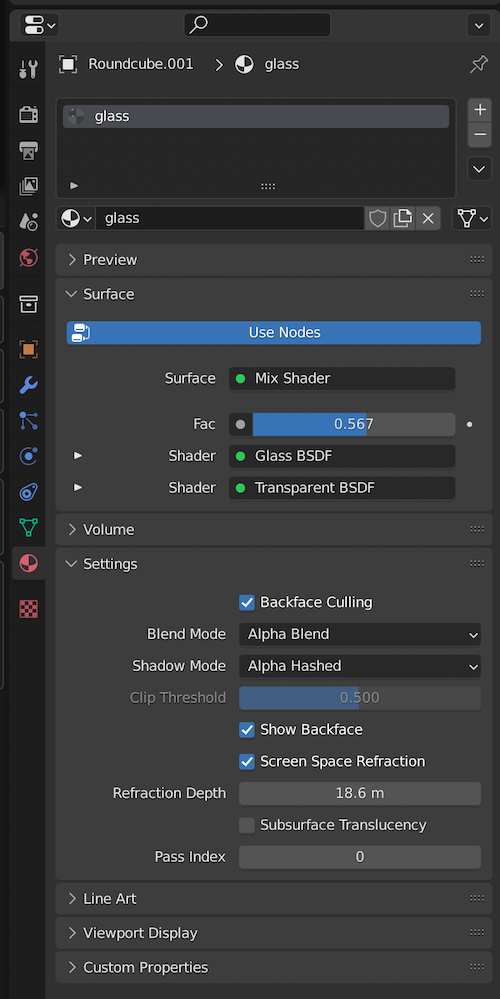The image size is (500, 999).
Task: Click the new material duplicate icon
Action: coord(403,219)
